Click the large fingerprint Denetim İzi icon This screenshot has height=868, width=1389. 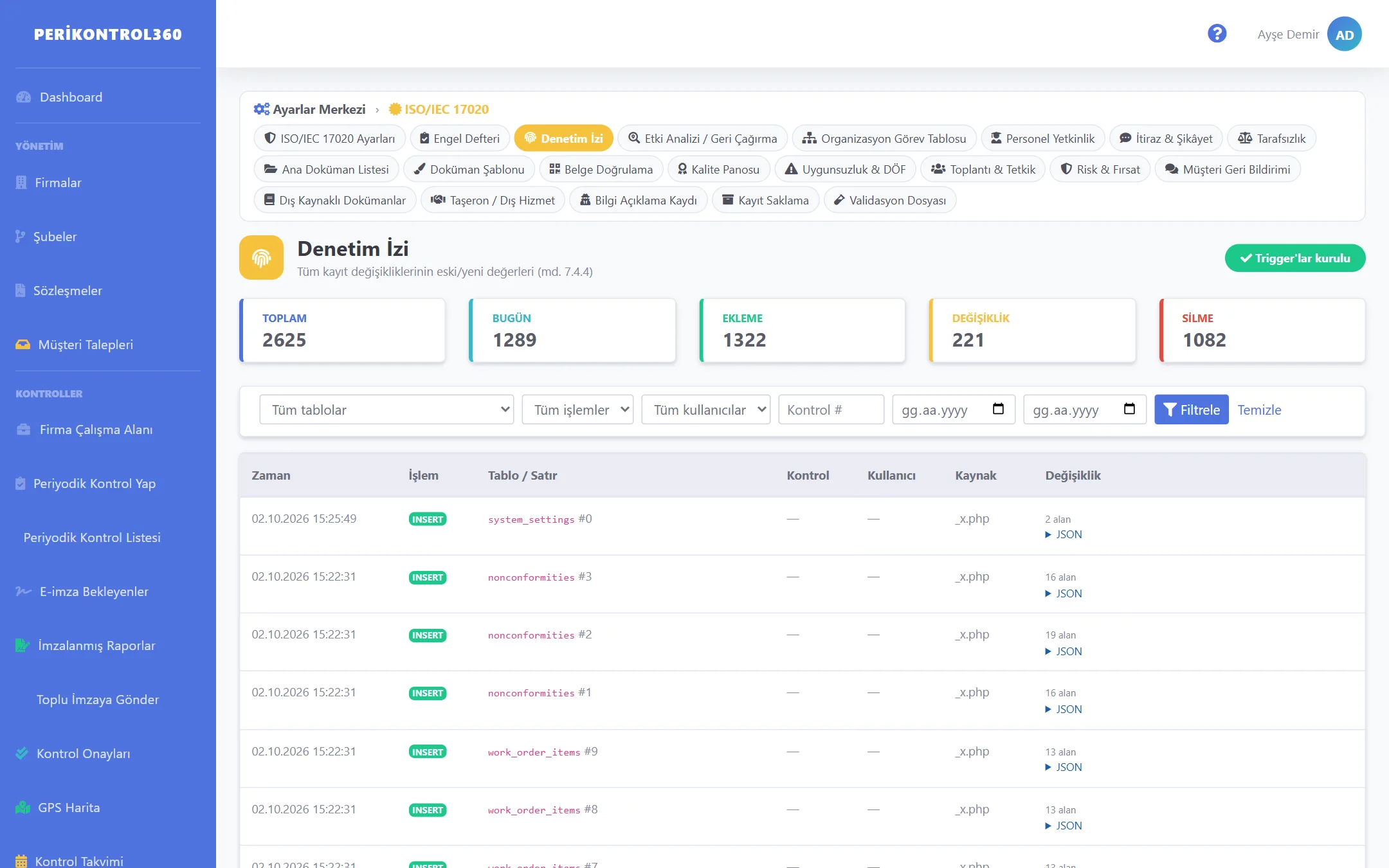coord(261,257)
